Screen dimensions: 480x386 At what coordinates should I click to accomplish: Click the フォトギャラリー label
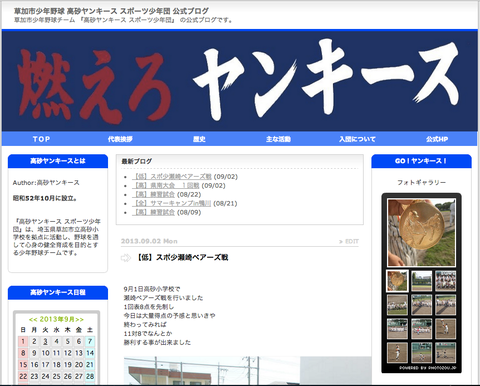point(421,183)
